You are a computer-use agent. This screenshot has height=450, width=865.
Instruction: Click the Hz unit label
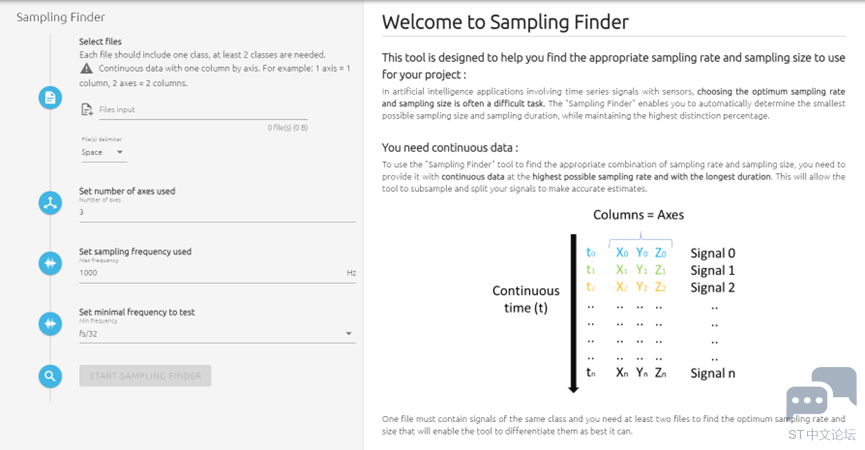[x=351, y=273]
